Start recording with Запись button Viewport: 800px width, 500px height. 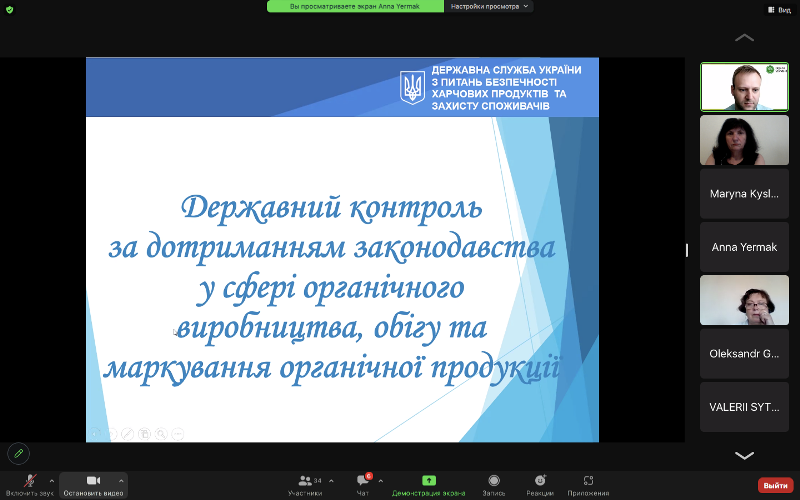(494, 483)
